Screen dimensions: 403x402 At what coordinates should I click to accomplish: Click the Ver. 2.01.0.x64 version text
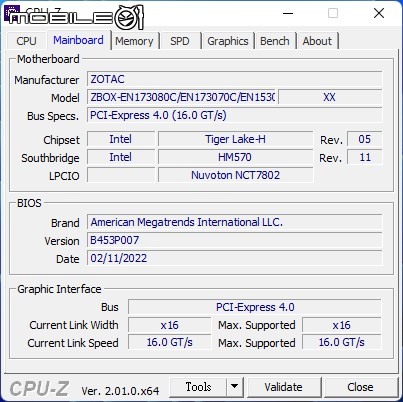(x=120, y=391)
